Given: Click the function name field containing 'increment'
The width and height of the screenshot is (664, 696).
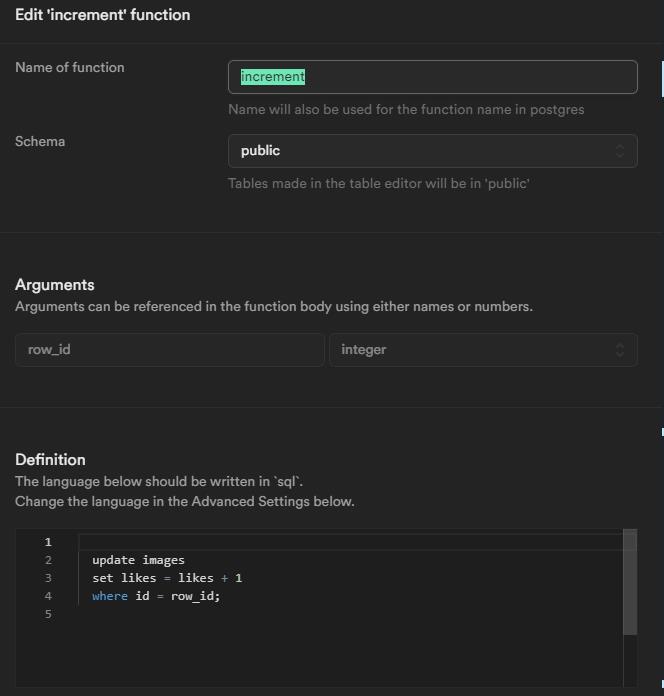Looking at the screenshot, I should (432, 77).
